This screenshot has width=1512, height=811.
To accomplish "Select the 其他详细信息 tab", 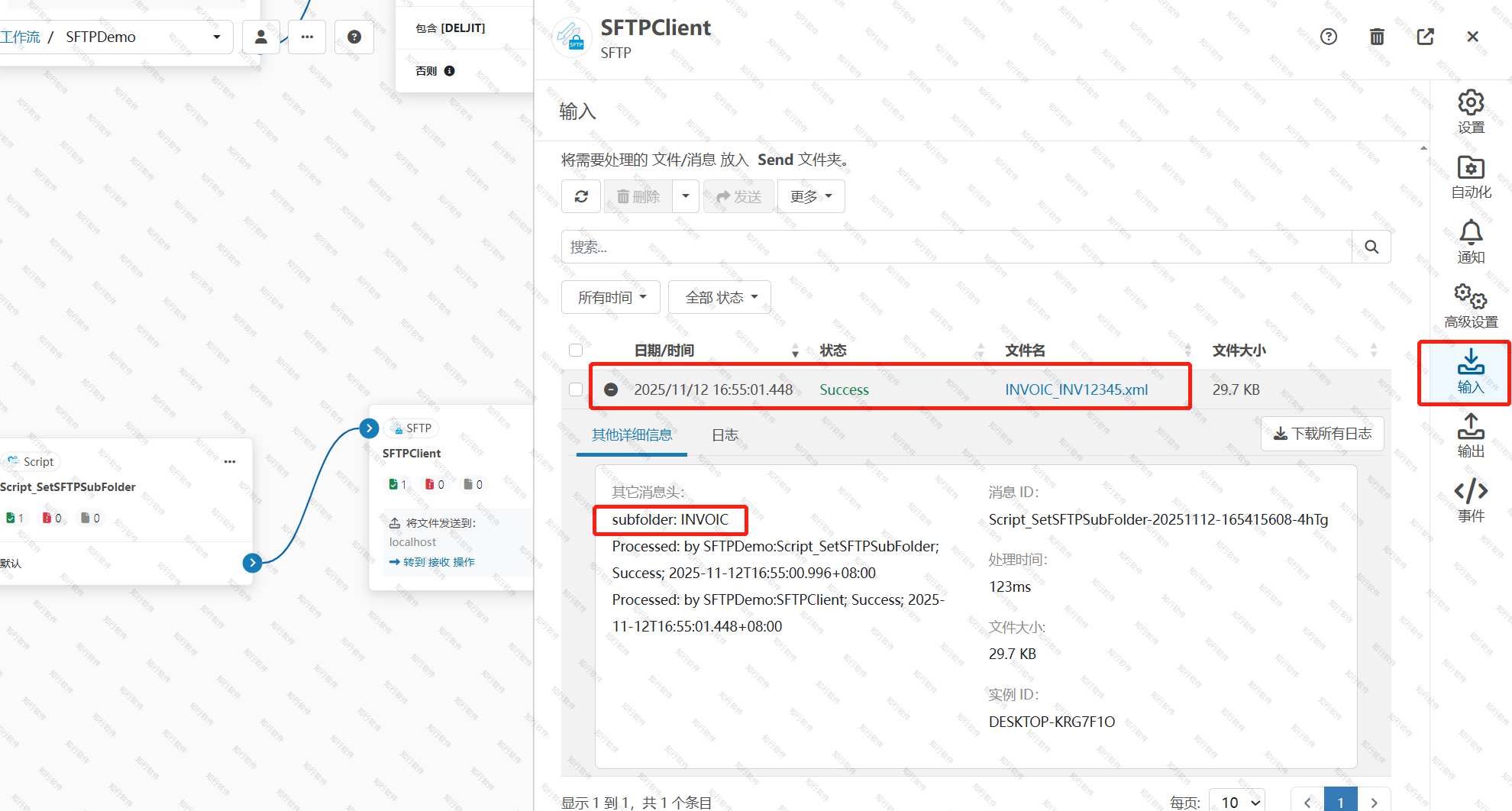I will tap(632, 435).
